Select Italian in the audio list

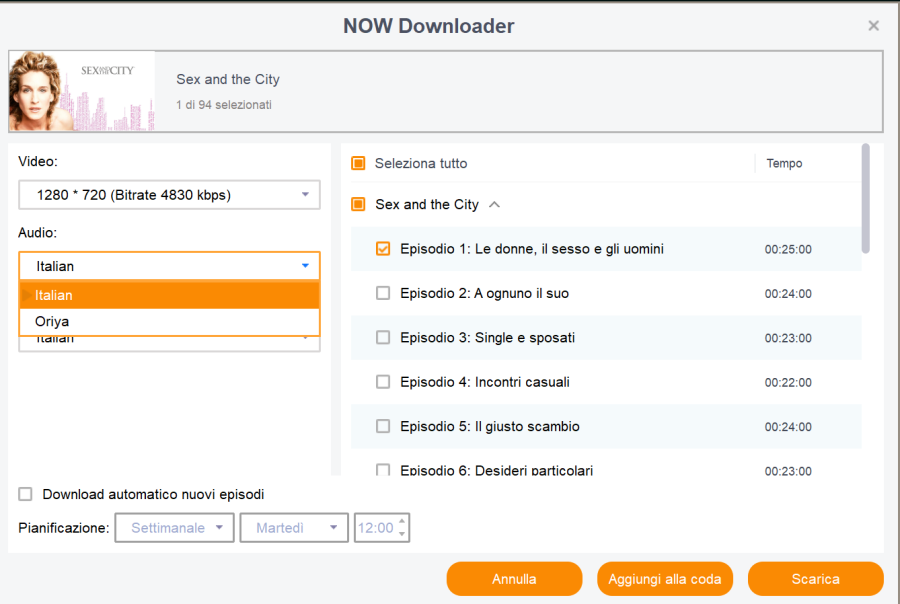coord(169,295)
